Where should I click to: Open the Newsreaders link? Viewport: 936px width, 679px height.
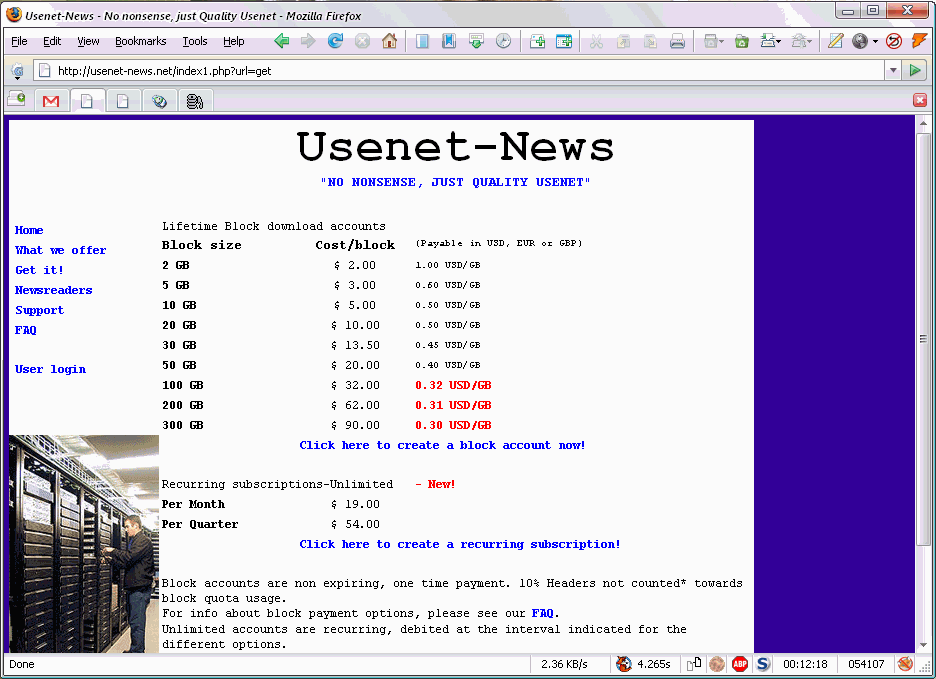point(54,290)
